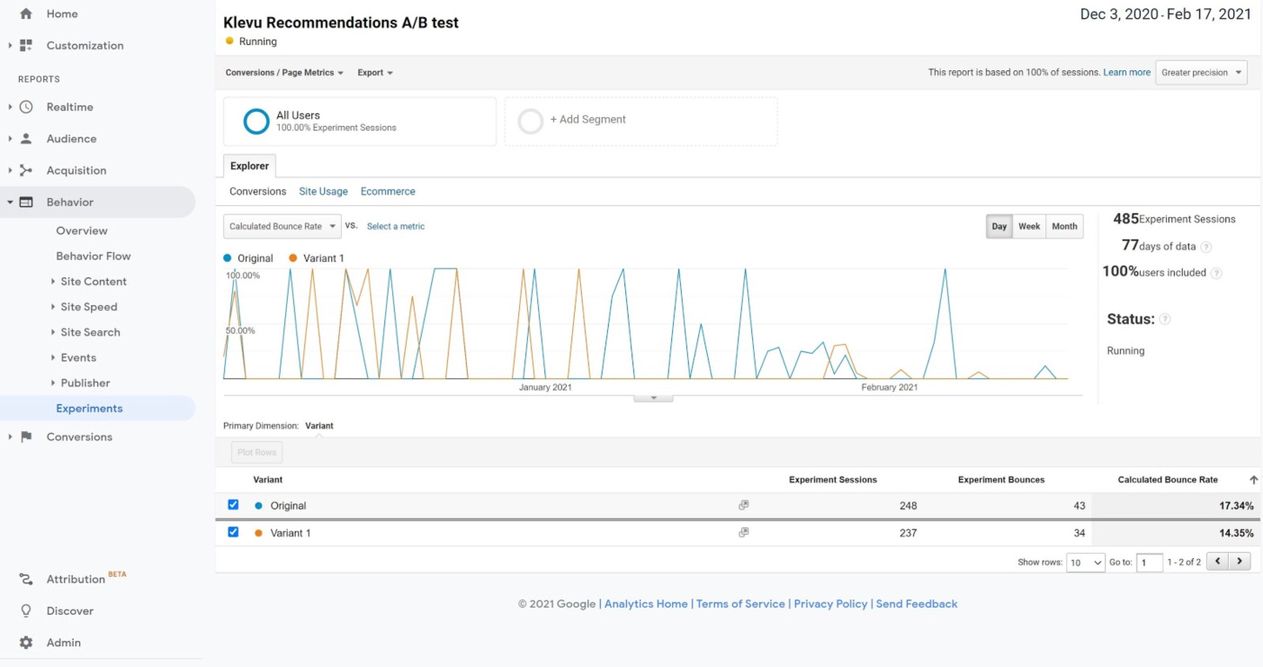Screen dimensions: 1263x667
Task: Go to the next table page arrow
Action: tap(1240, 561)
